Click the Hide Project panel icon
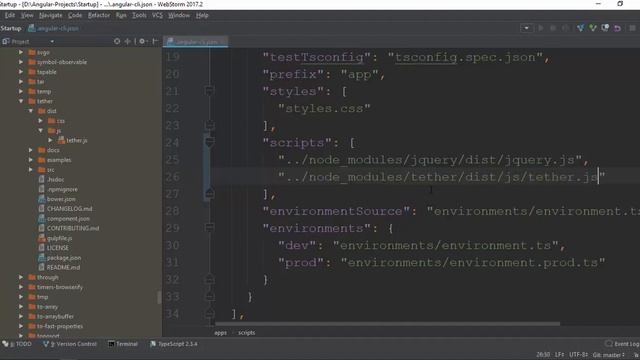 [x=155, y=41]
